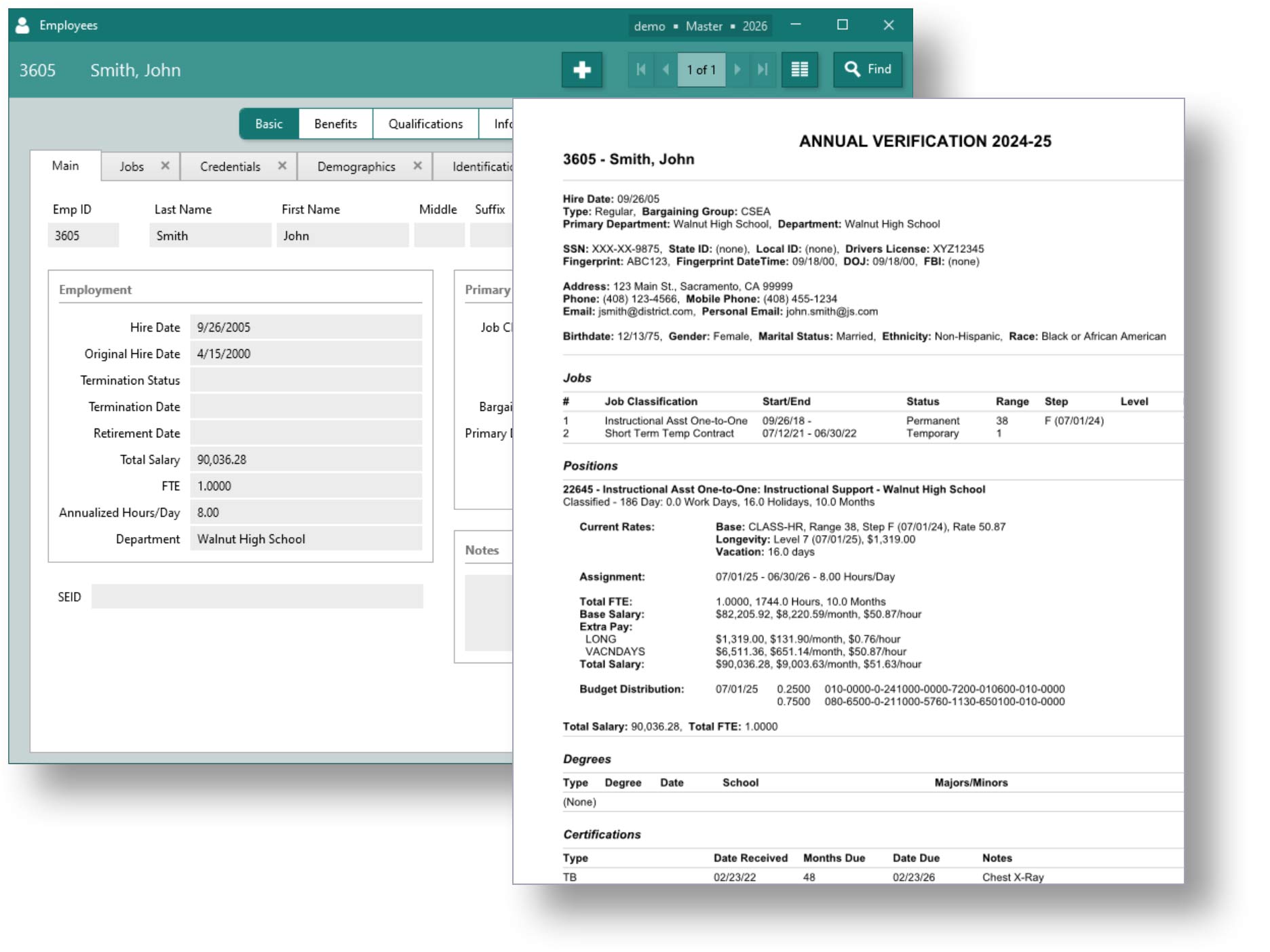Close the Demographics tab

[417, 166]
